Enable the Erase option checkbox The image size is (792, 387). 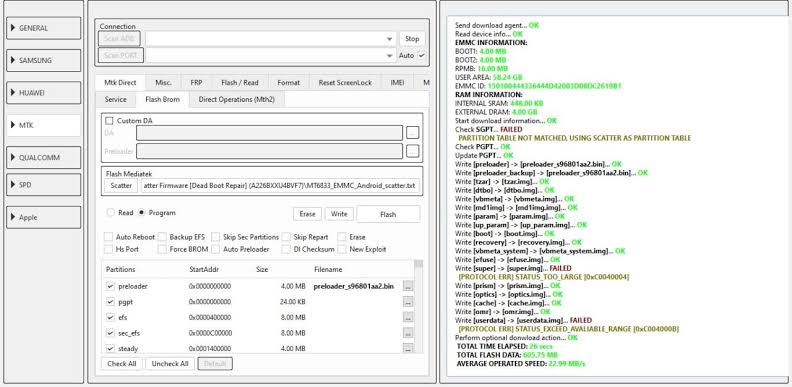(341, 237)
